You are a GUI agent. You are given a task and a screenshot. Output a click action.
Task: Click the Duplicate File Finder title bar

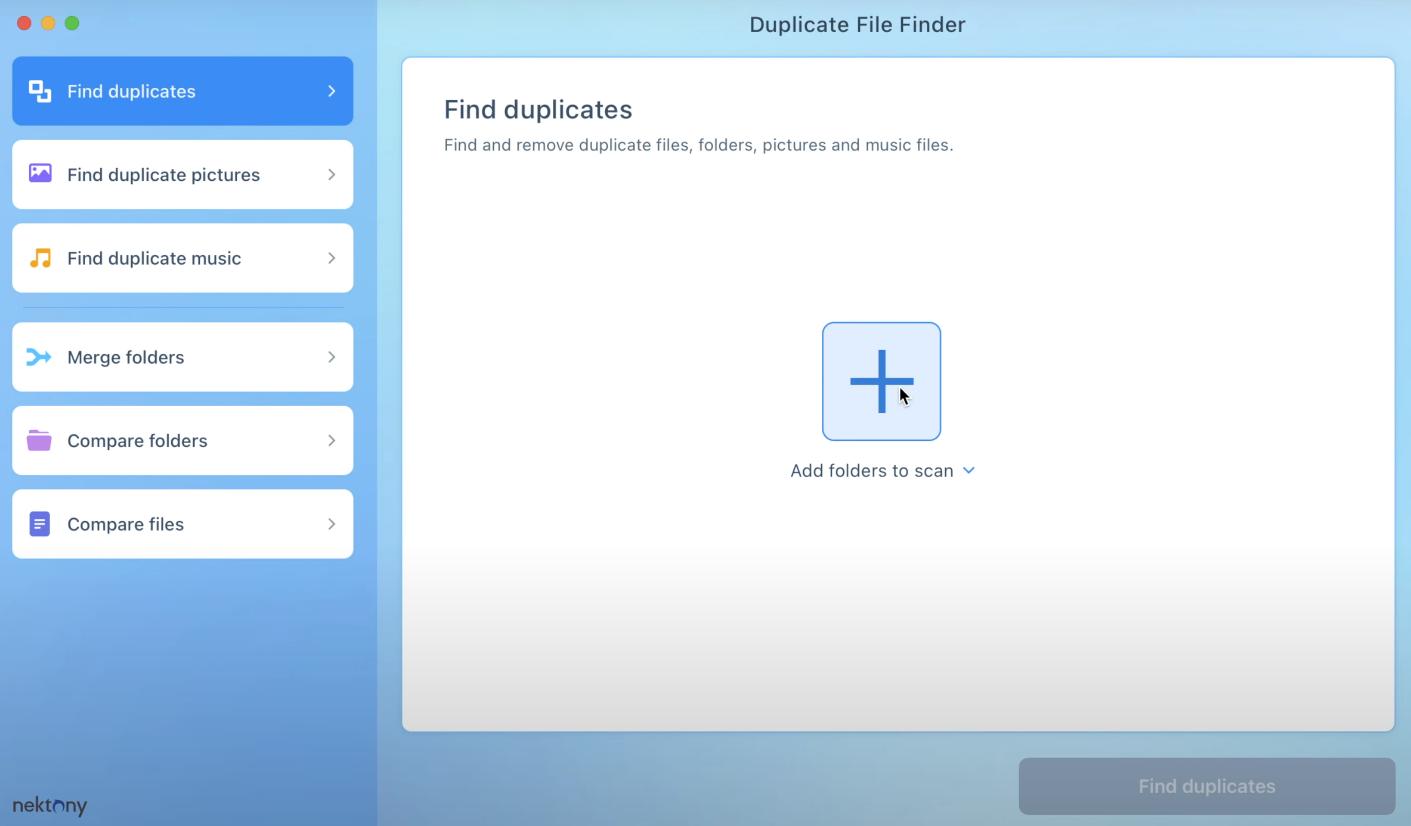click(857, 24)
